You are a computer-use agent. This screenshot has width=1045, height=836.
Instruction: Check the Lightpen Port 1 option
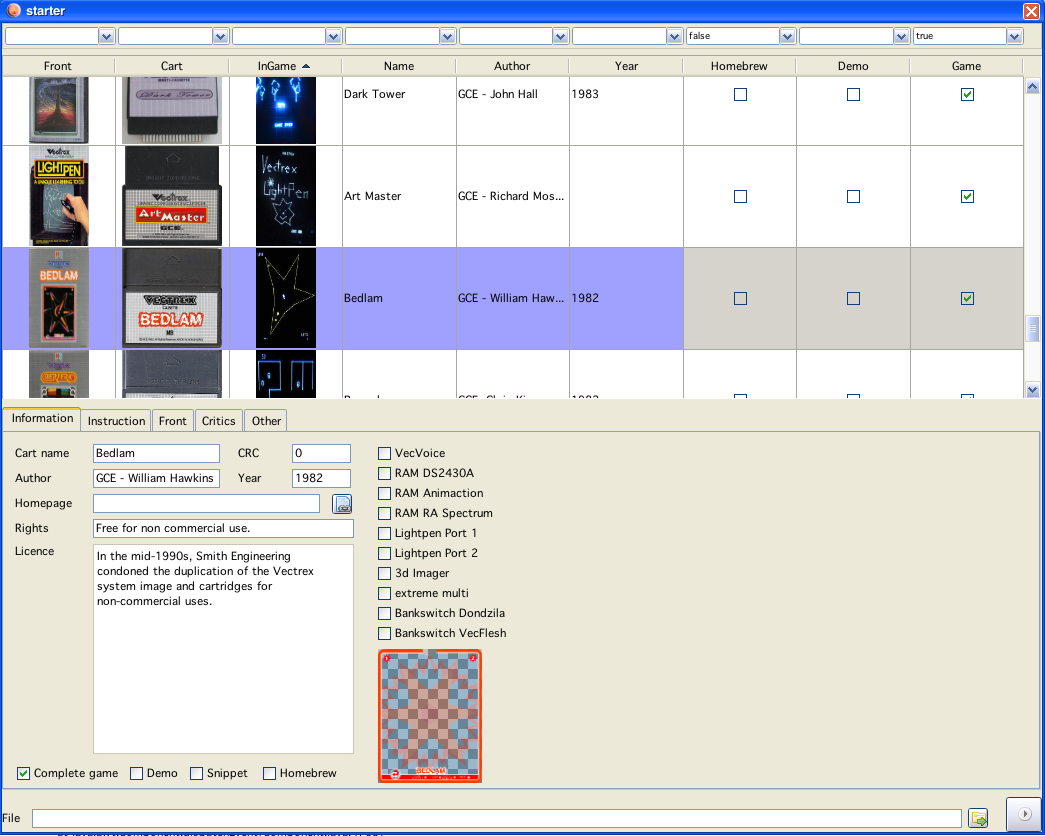coord(385,533)
